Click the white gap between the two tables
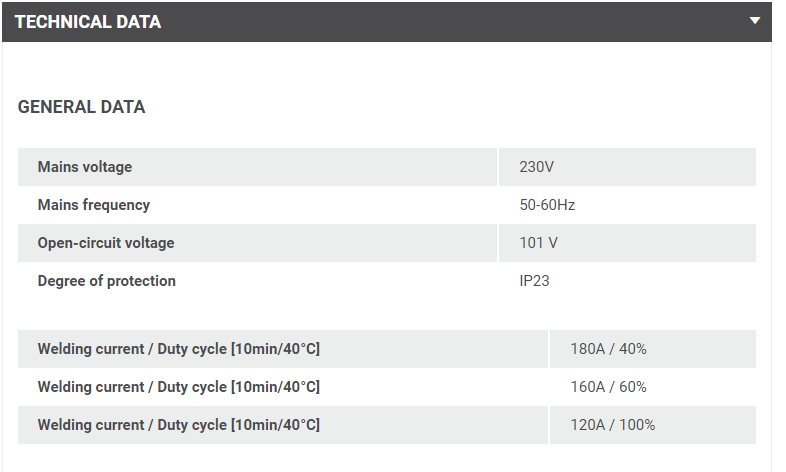Viewport: 786px width, 472px height. click(386, 315)
